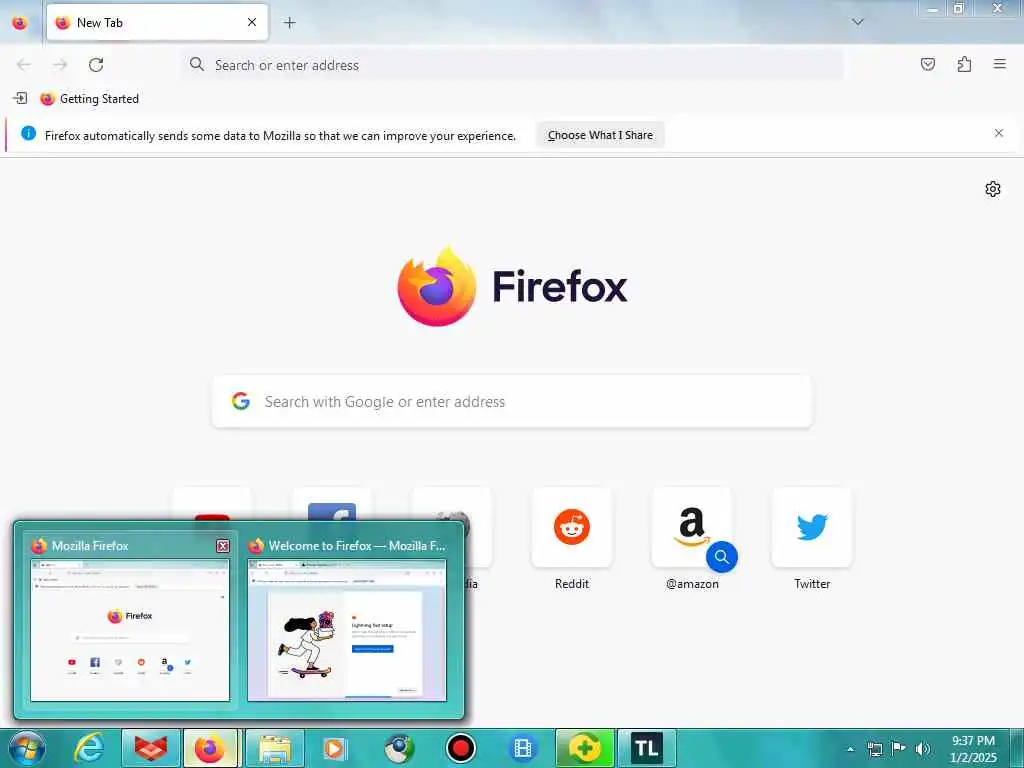Viewport: 1024px width, 768px height.
Task: Go forward one page arrow
Action: tap(60, 65)
